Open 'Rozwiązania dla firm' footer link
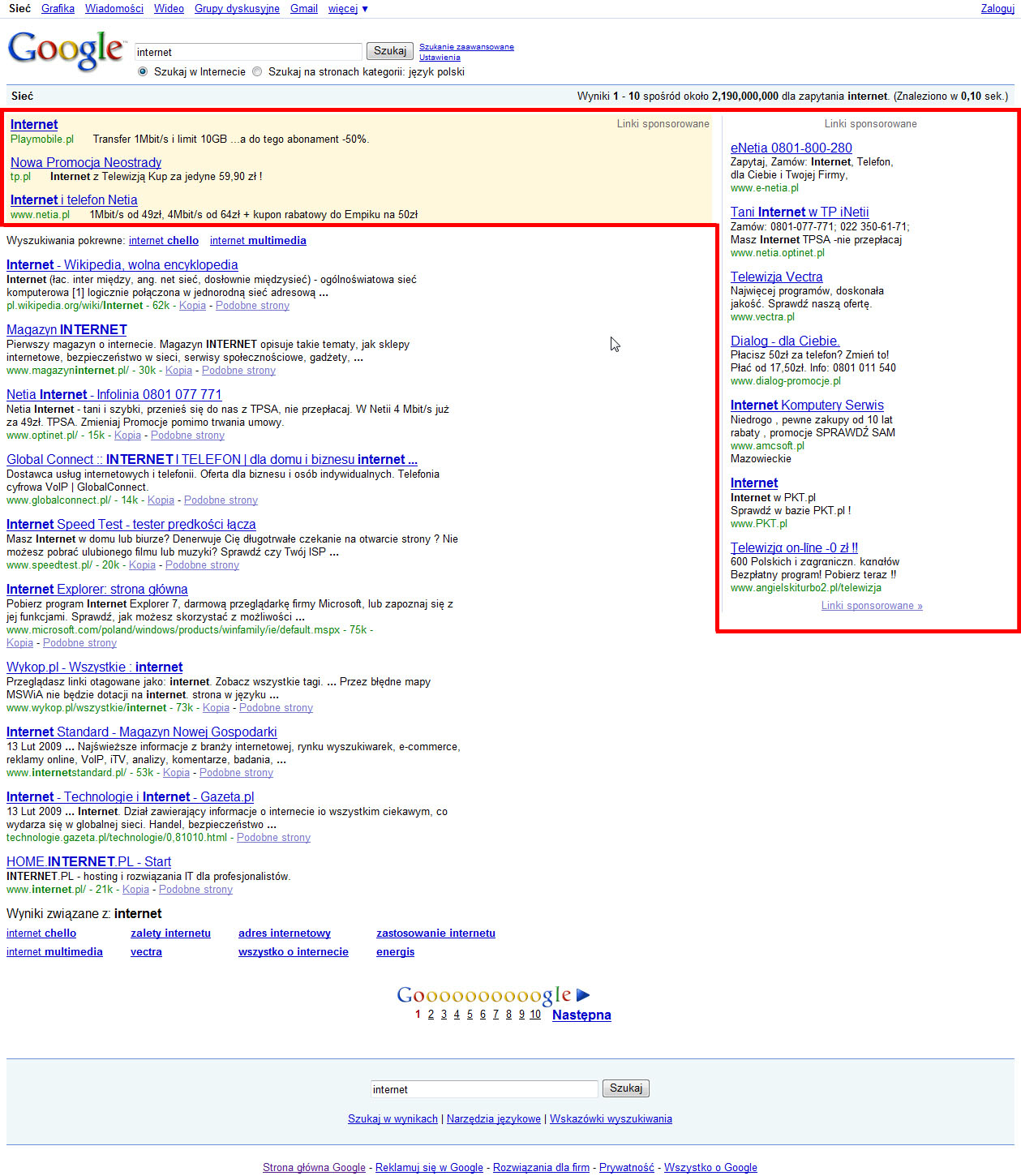The width and height of the screenshot is (1021, 1176). 541,1167
